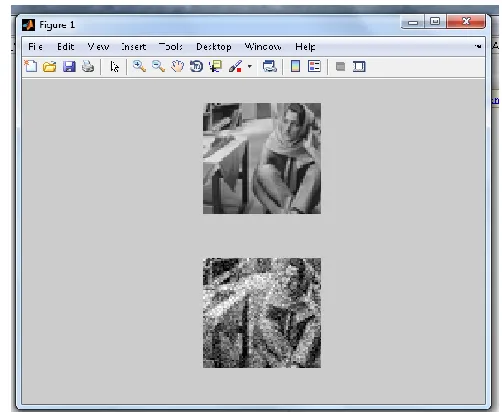Minimize the Figure 1 window
The height and width of the screenshot is (412, 502).
[413, 22]
